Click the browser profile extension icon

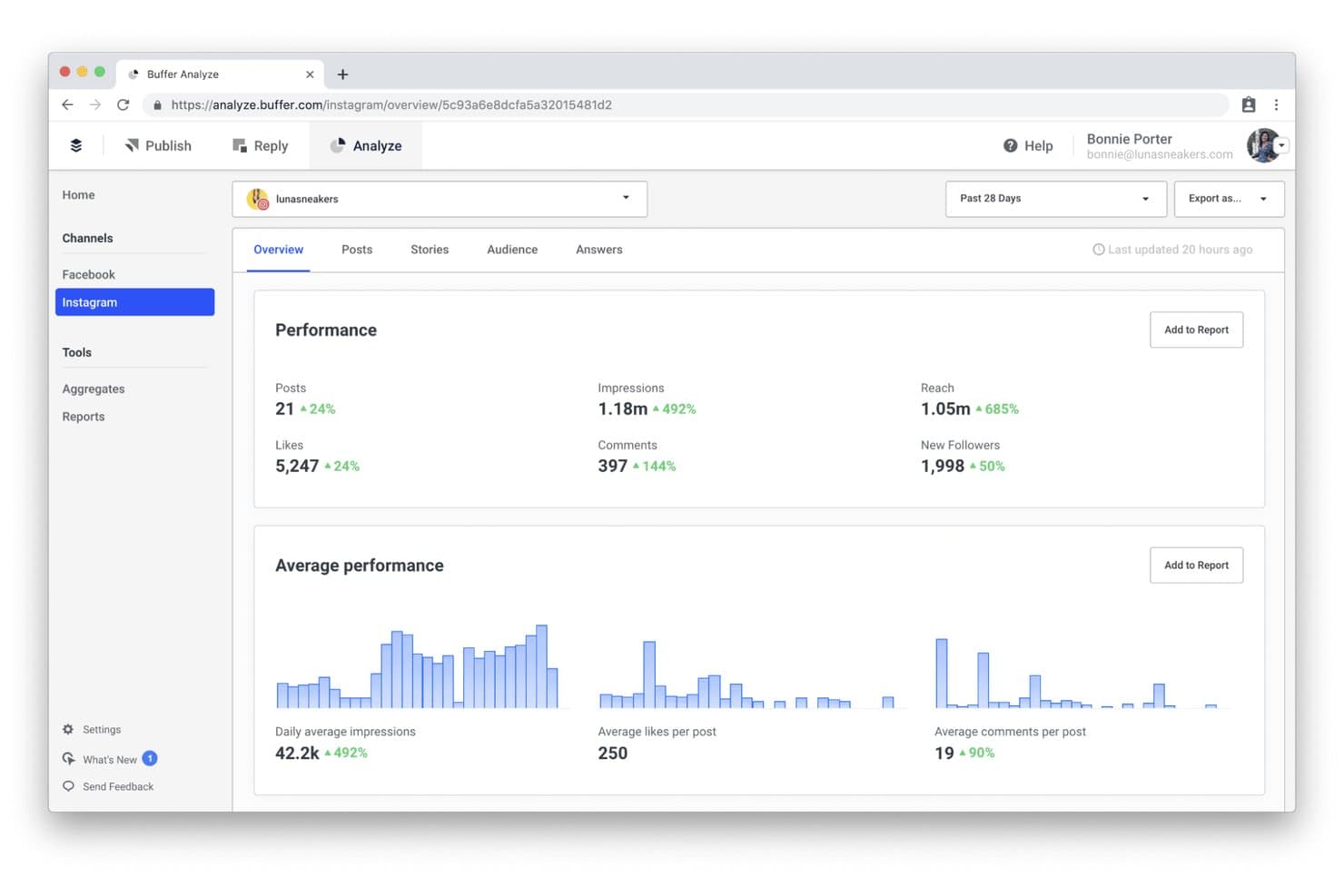[x=1249, y=104]
